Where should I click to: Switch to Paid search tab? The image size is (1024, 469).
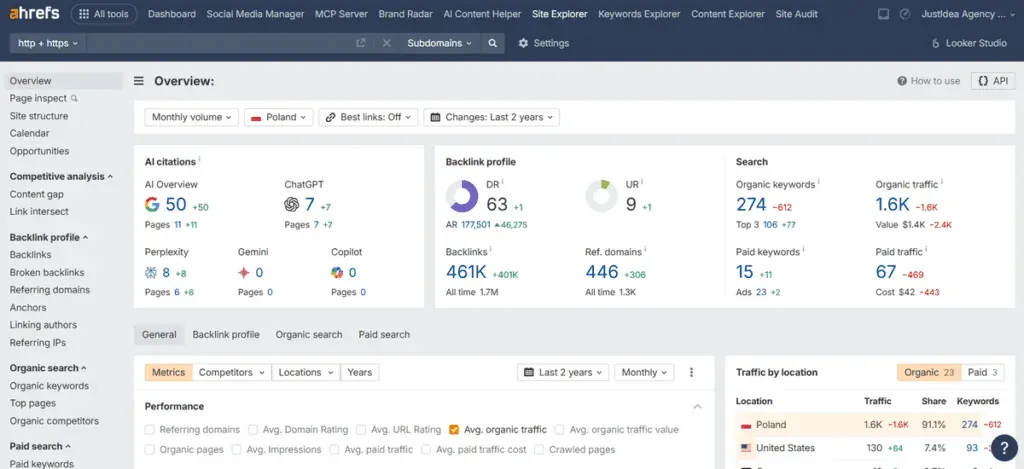384,334
